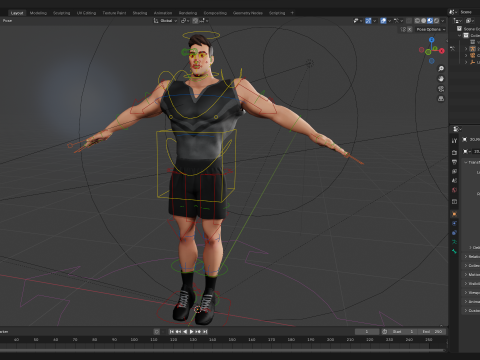Open the Global transform orientation dropdown

click(x=165, y=21)
